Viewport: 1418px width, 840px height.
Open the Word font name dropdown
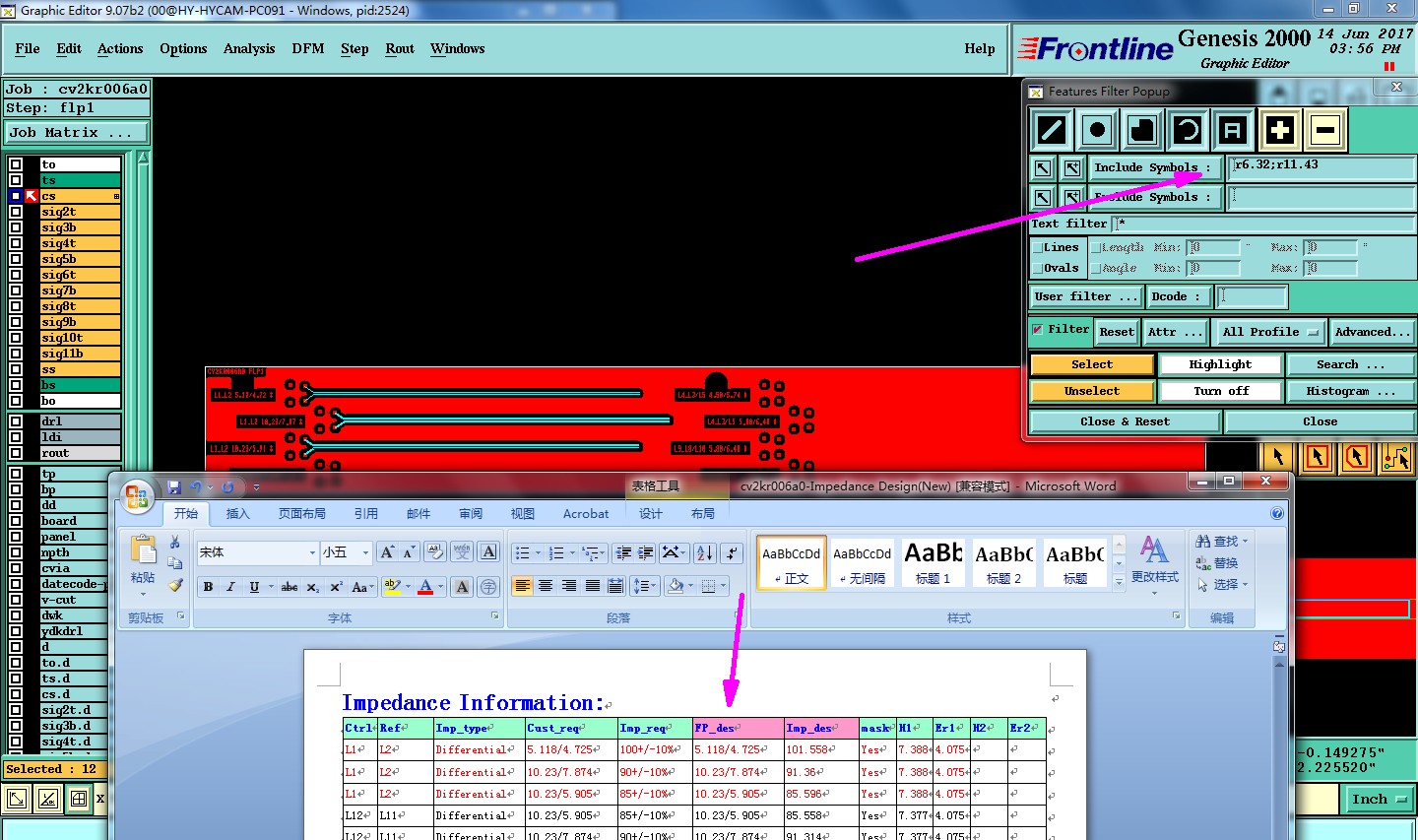coord(312,552)
